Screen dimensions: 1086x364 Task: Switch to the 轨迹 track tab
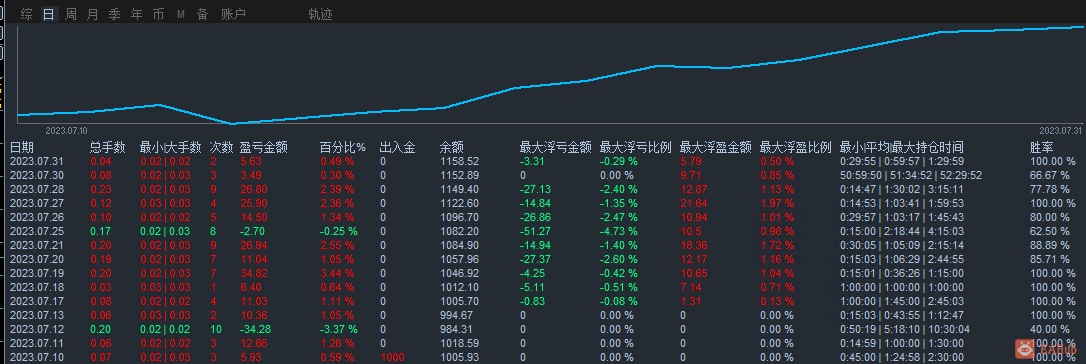(x=321, y=14)
